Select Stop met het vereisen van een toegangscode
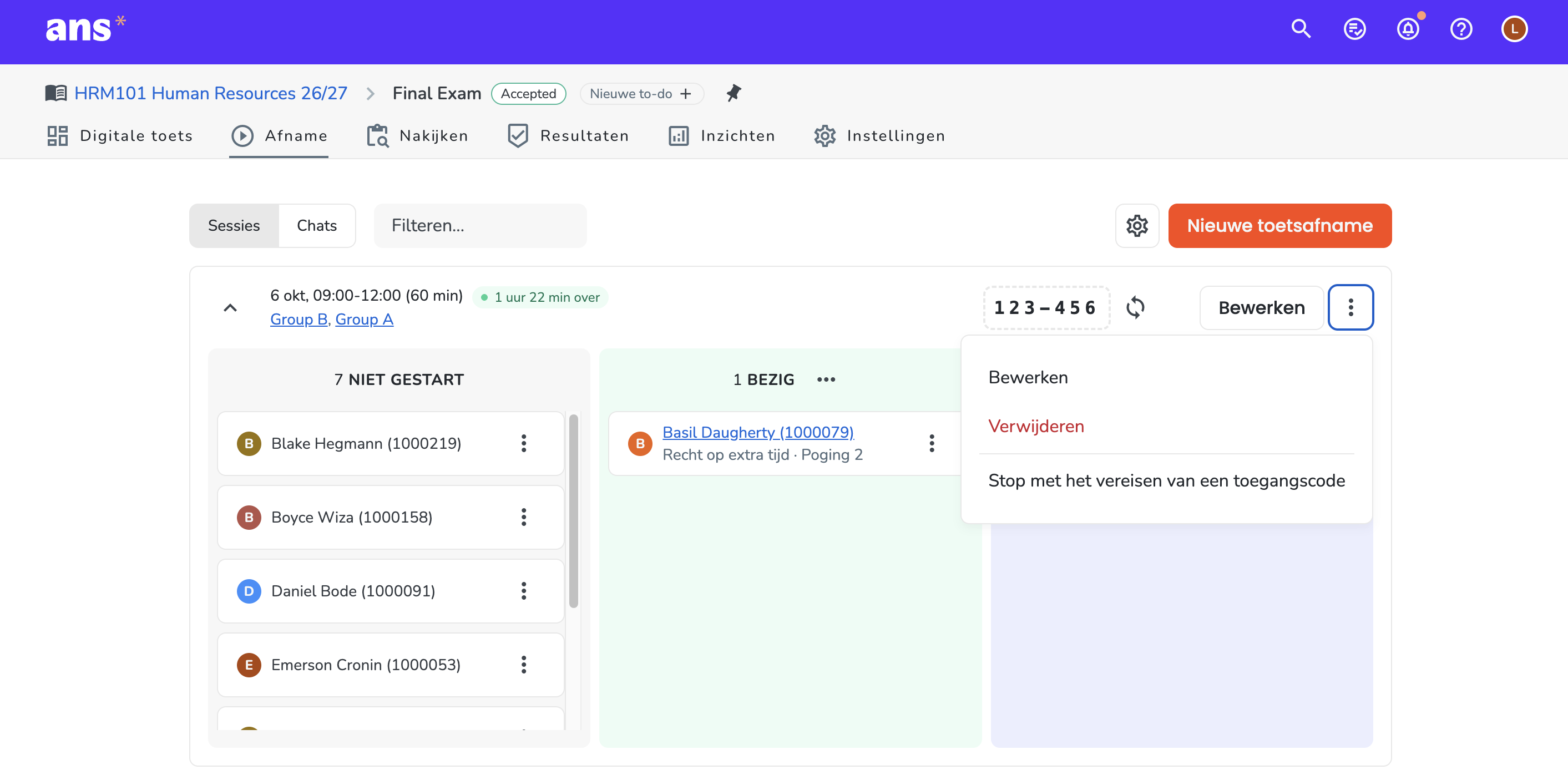 (1166, 480)
